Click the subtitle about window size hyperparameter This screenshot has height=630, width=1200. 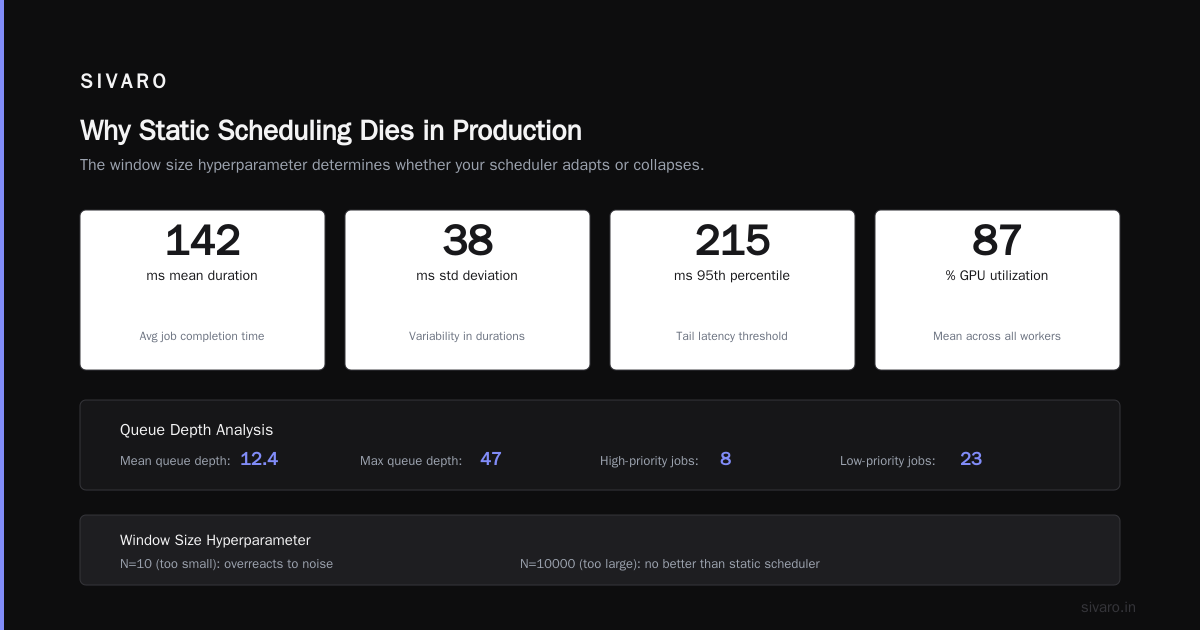pyautogui.click(x=392, y=165)
